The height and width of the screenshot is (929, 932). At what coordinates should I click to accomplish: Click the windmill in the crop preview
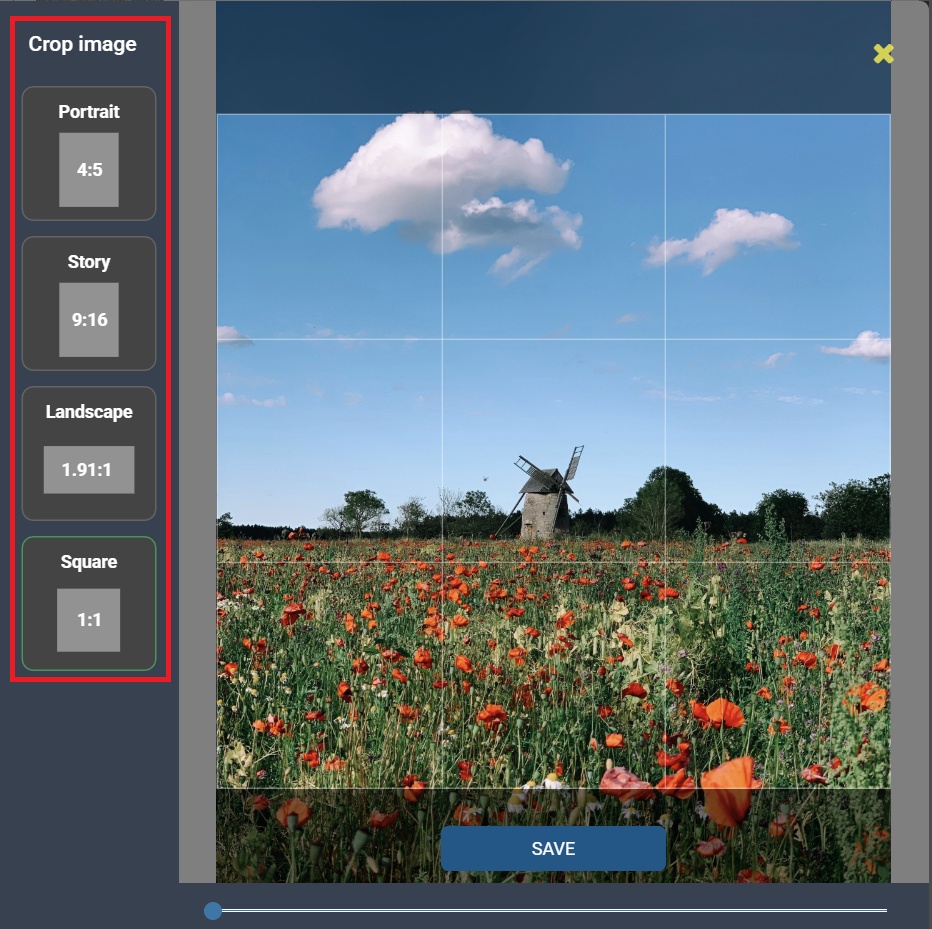coord(544,493)
